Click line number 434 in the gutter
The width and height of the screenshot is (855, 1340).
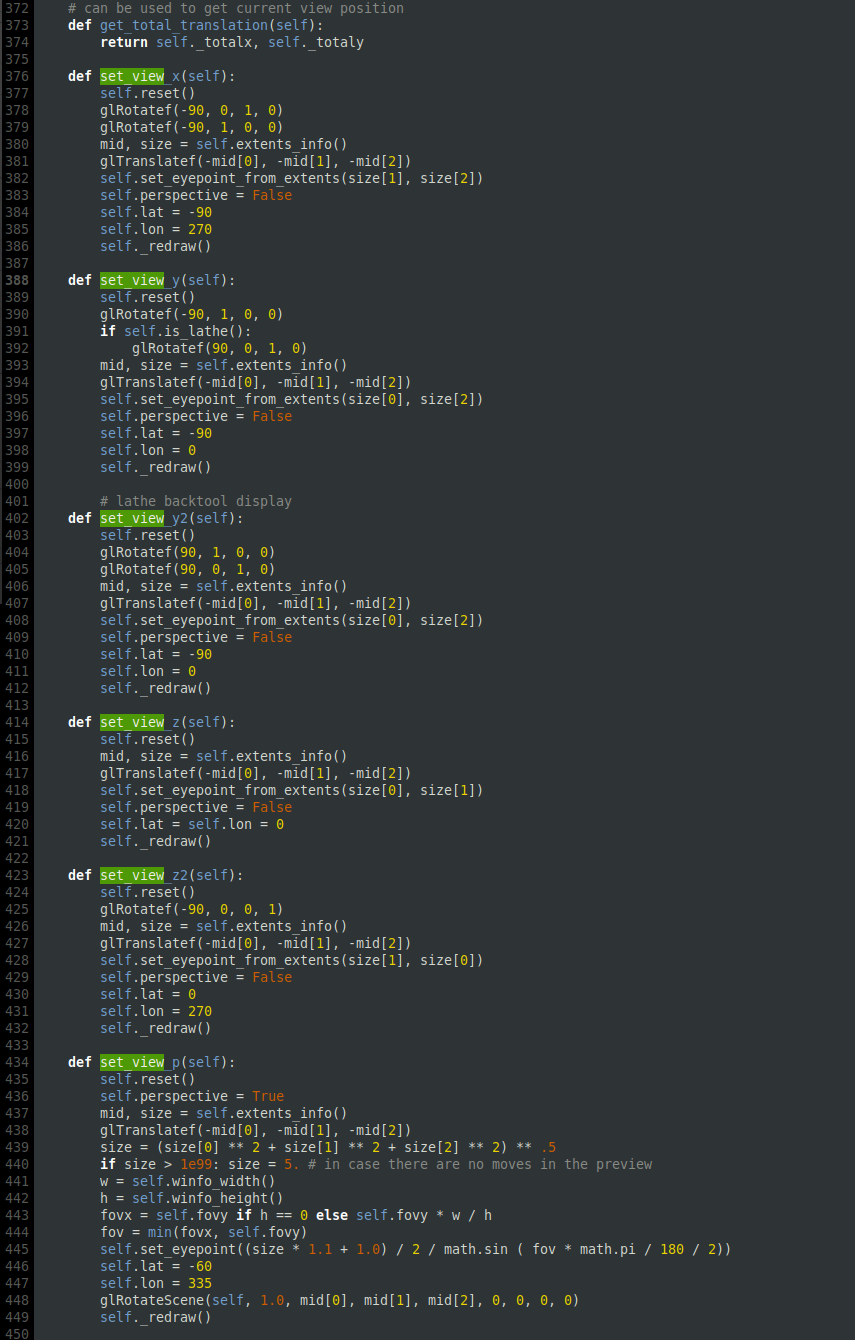(x=16, y=1062)
